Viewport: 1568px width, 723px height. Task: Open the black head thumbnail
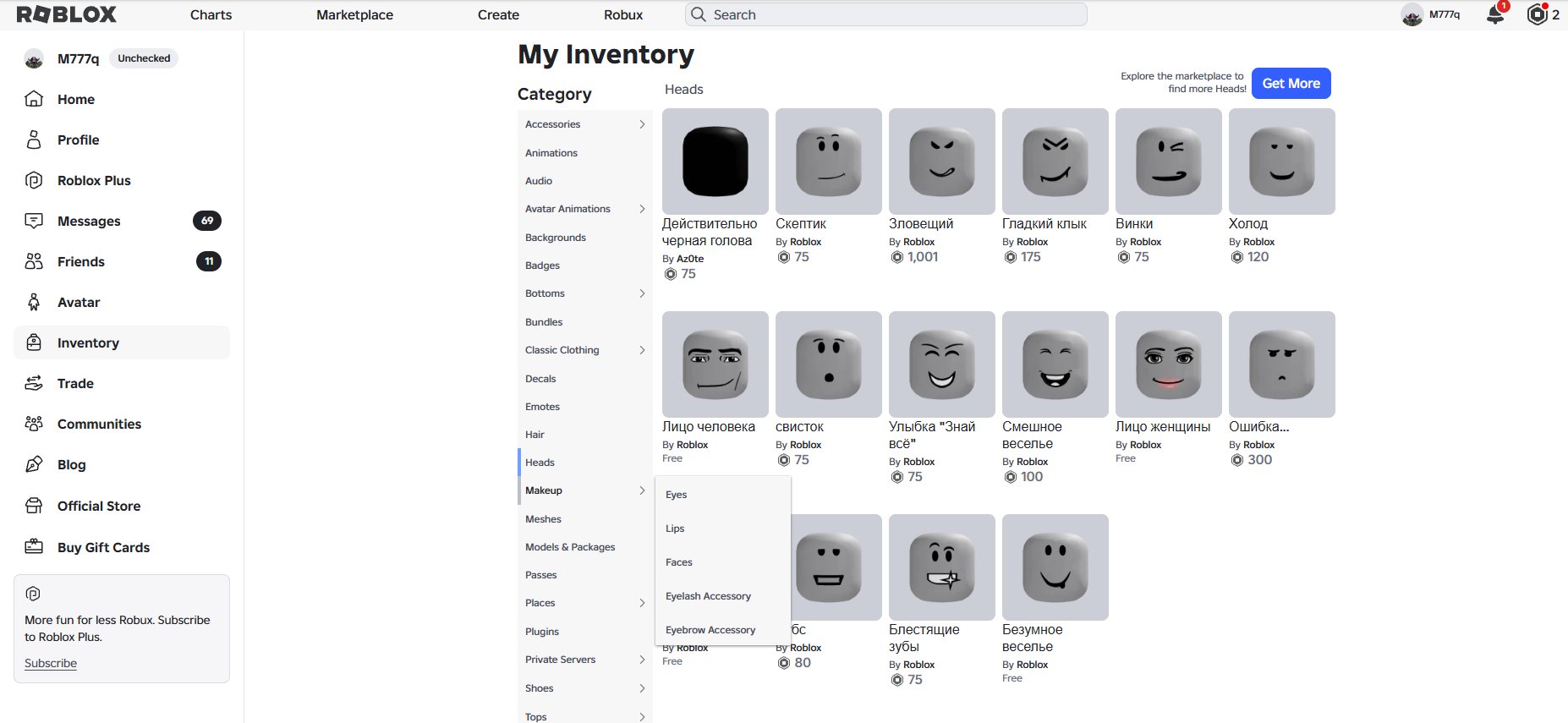[715, 162]
